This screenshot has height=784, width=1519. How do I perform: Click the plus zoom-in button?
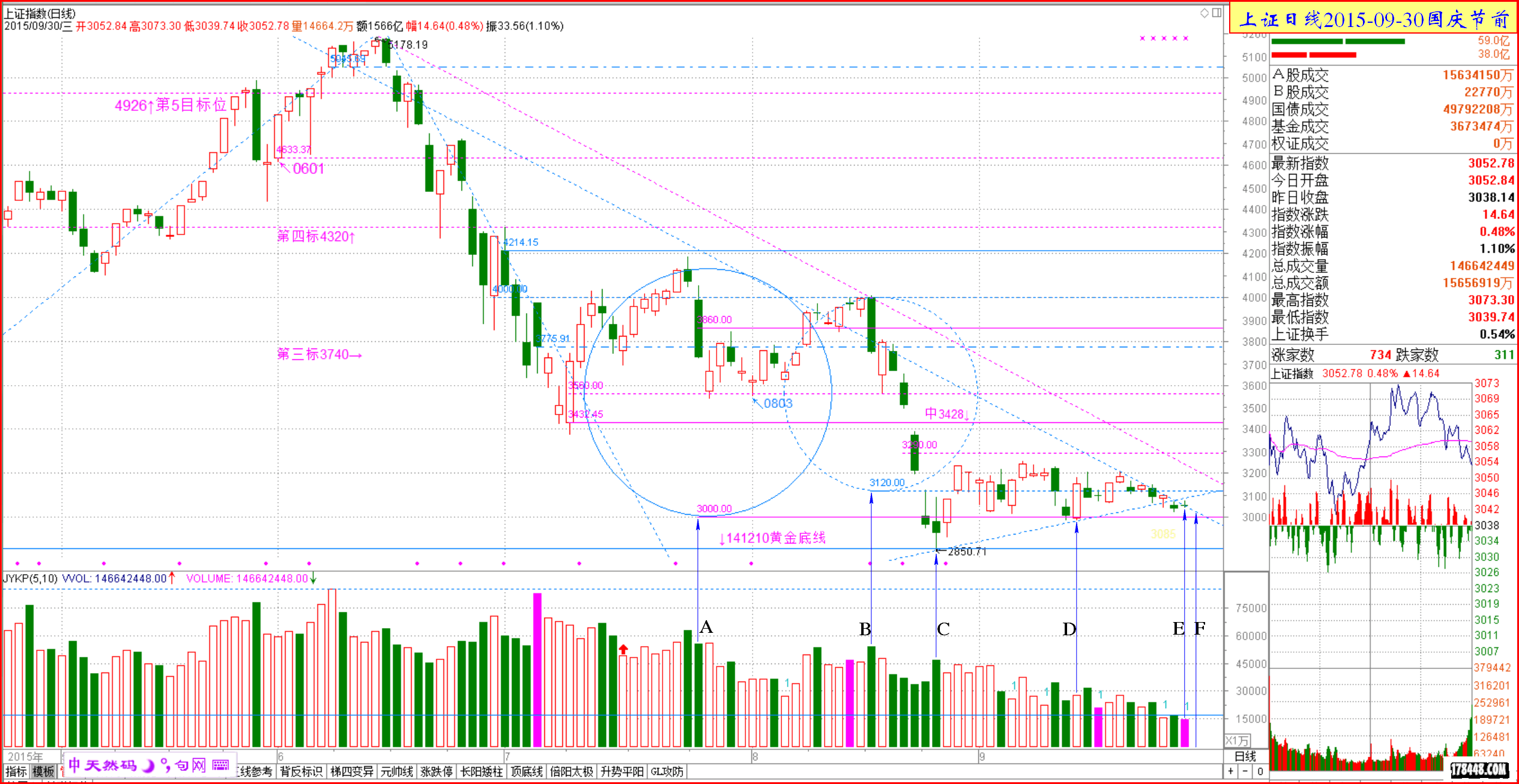(x=1231, y=771)
